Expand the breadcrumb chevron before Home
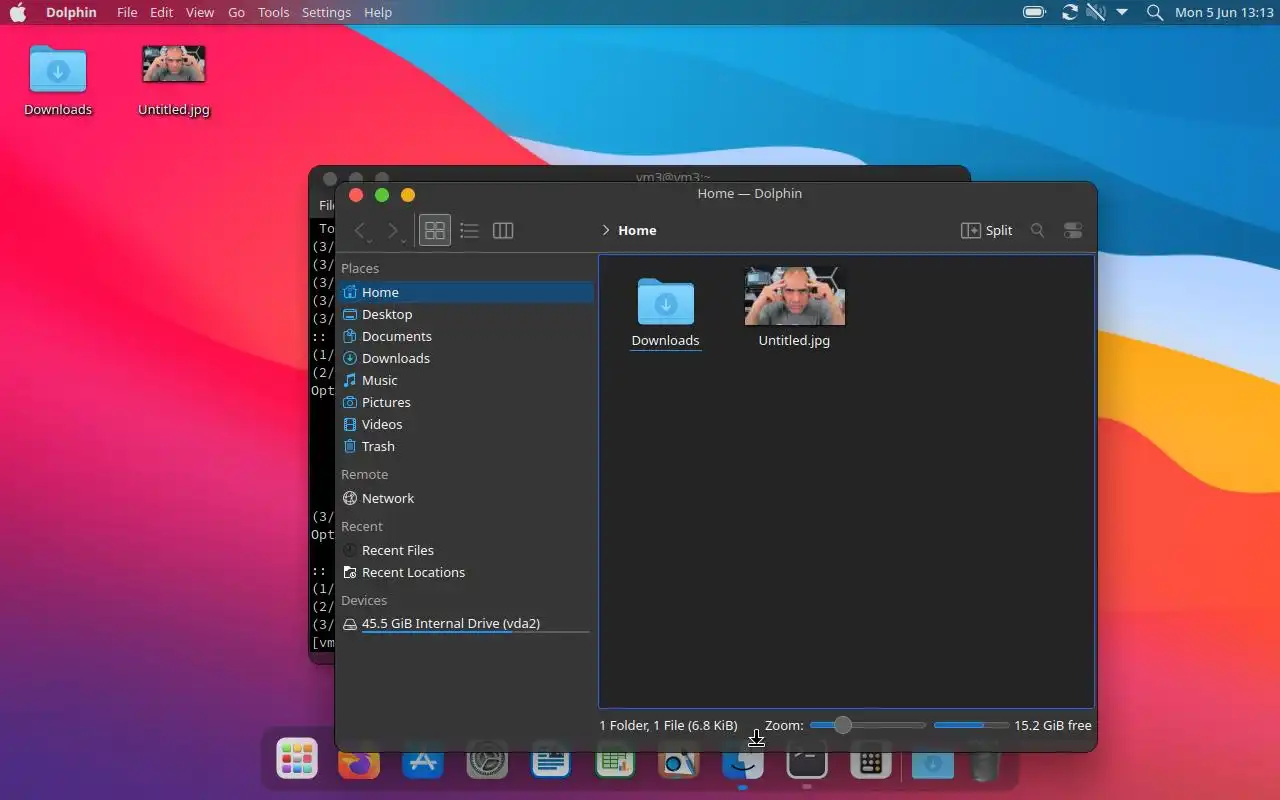 click(606, 231)
